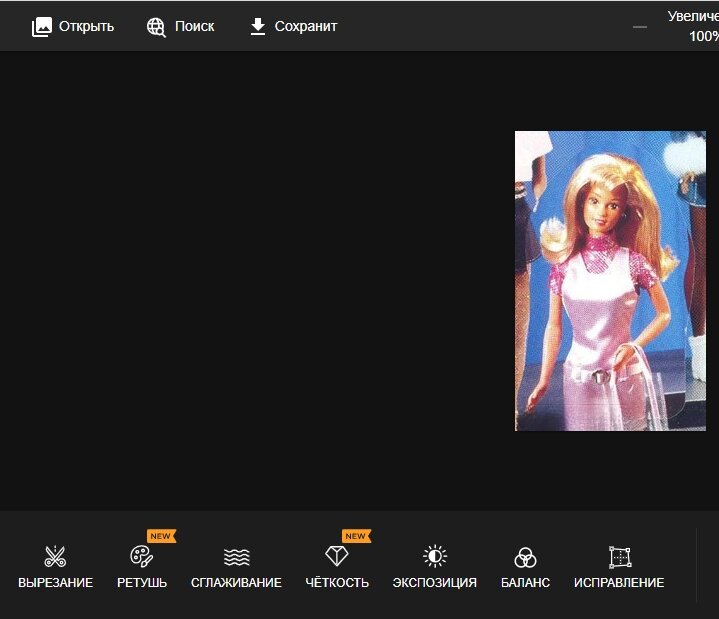The image size is (719, 619).
Task: Open the ИСПРАВЛЕНИЕ perspective correction tool
Action: click(x=619, y=567)
